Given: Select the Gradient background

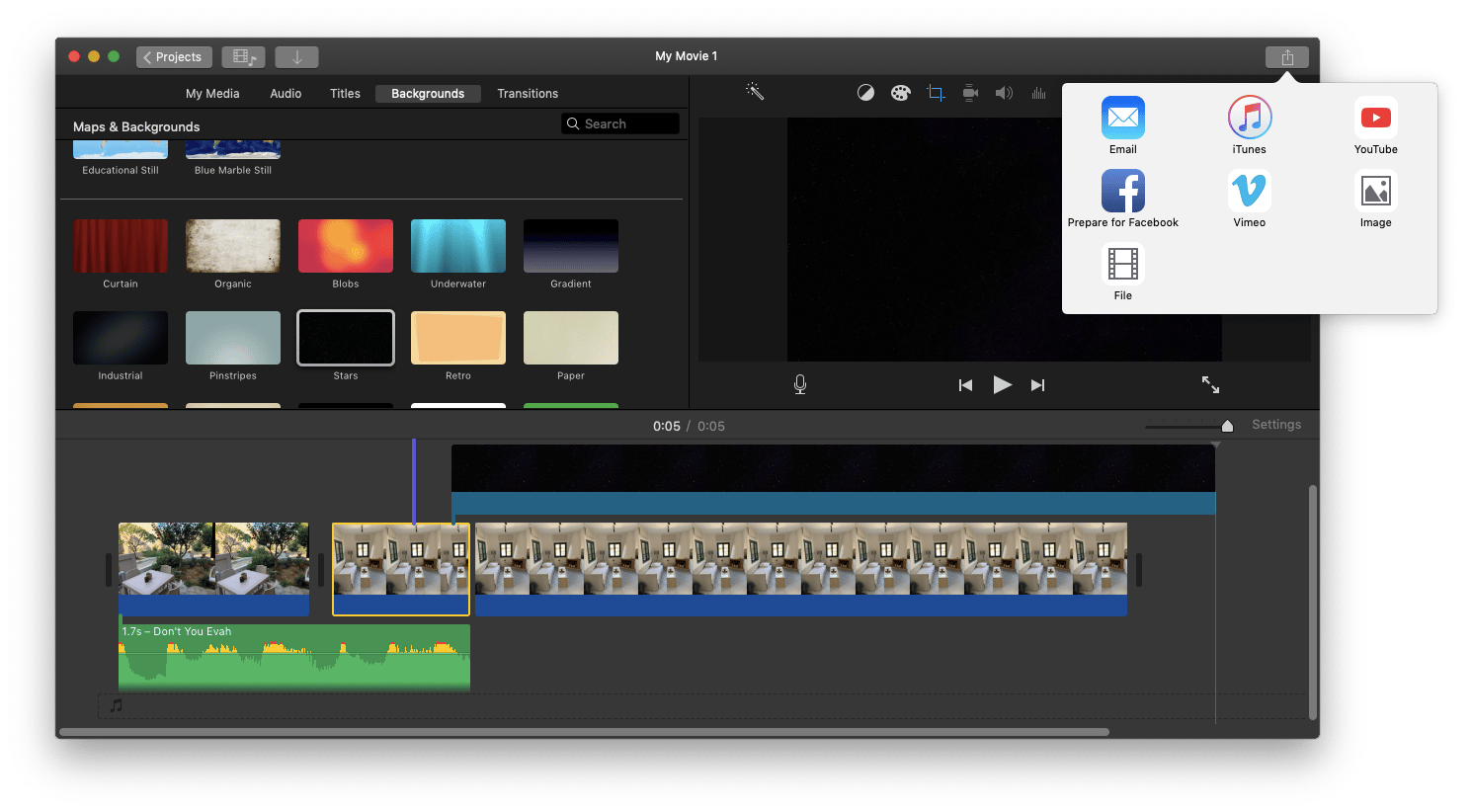Looking at the screenshot, I should (571, 246).
